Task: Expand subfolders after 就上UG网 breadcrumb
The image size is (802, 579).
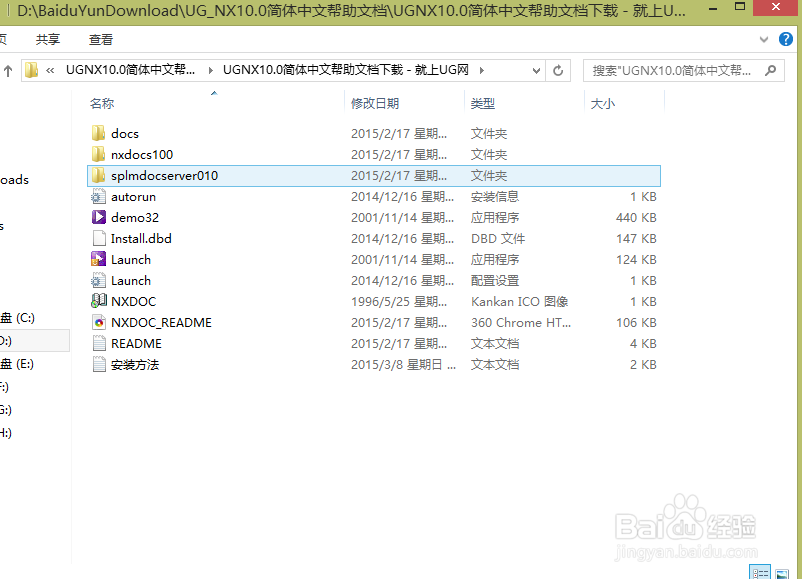Action: (481, 71)
